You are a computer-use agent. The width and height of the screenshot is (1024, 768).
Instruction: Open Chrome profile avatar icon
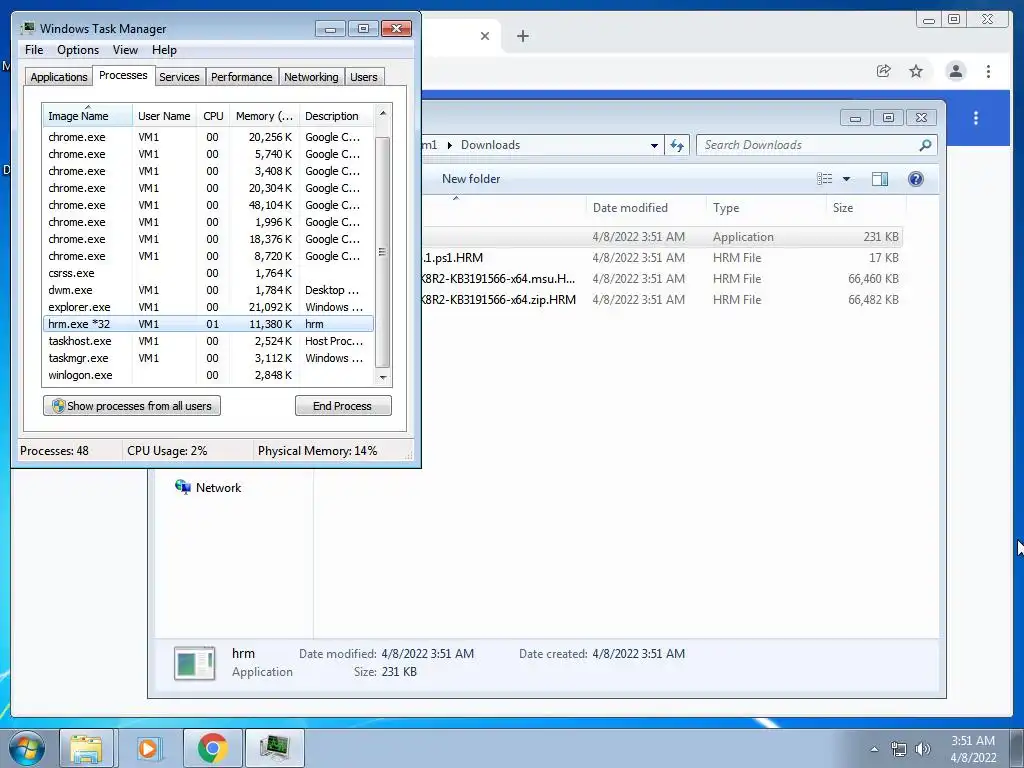pos(955,71)
